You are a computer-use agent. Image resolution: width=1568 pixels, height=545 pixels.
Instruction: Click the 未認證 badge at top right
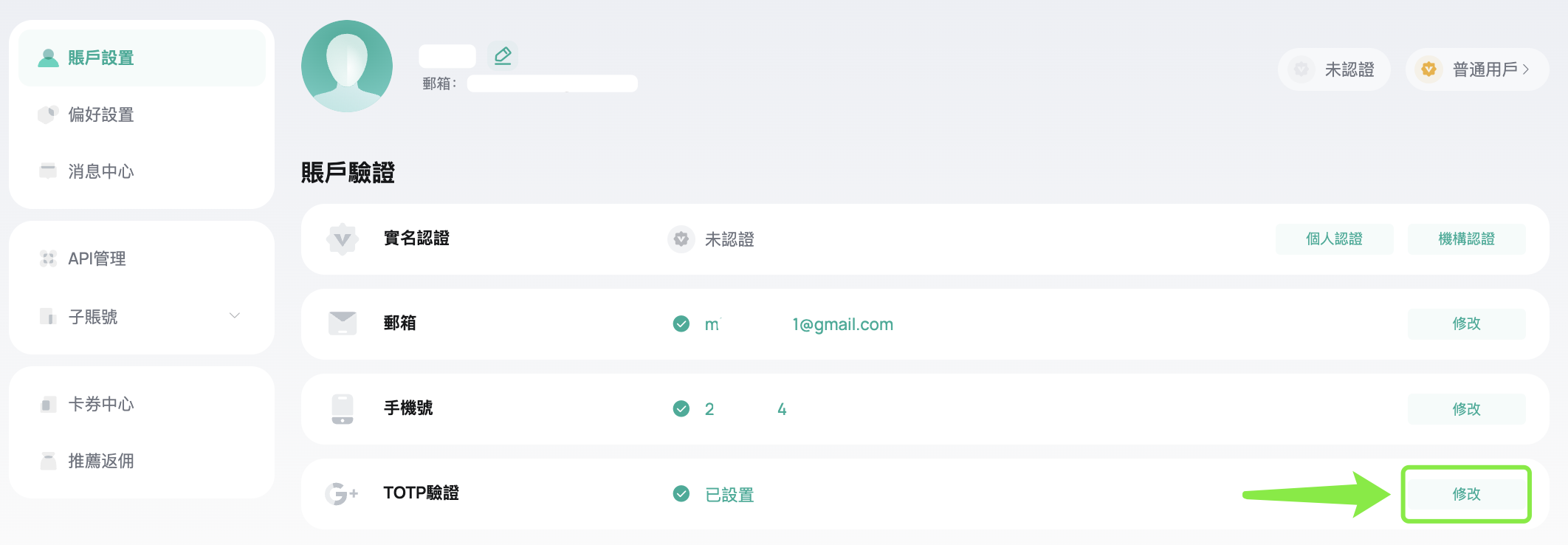coord(1334,69)
